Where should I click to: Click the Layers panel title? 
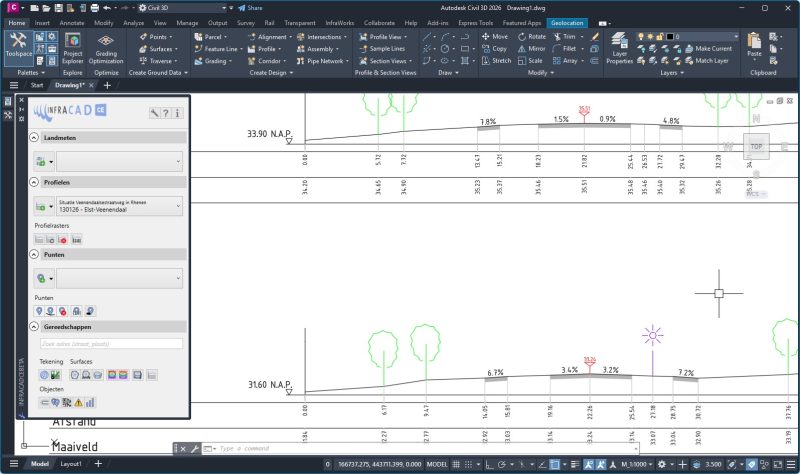[x=671, y=73]
